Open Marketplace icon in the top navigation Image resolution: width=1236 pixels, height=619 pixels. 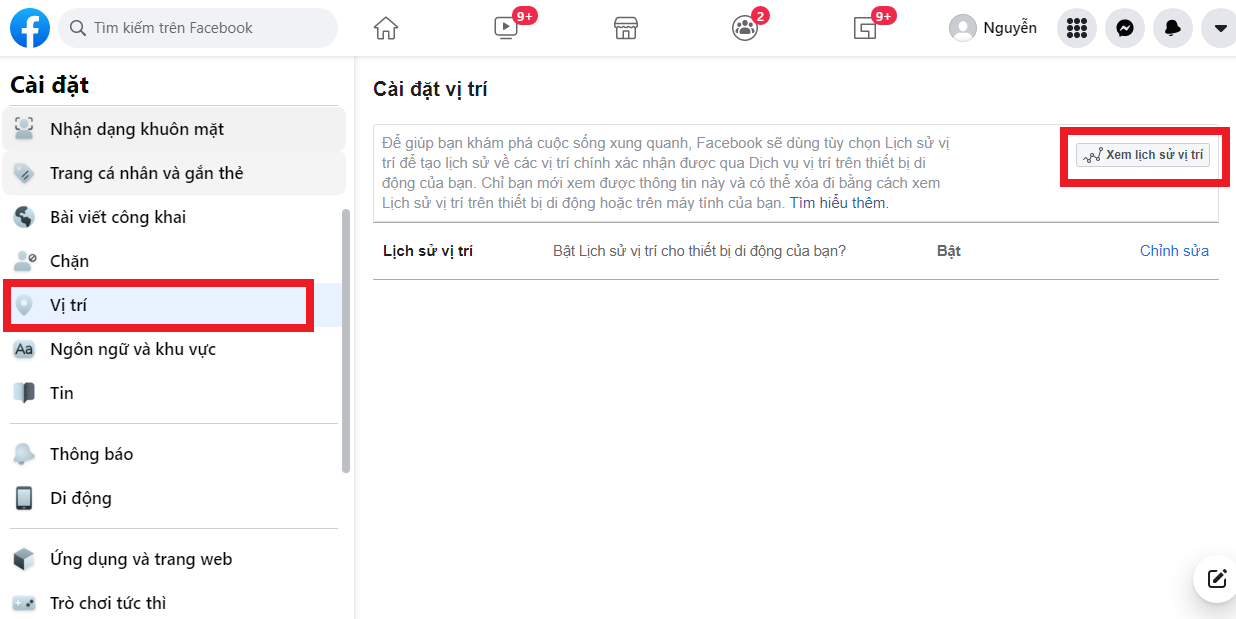pyautogui.click(x=626, y=28)
